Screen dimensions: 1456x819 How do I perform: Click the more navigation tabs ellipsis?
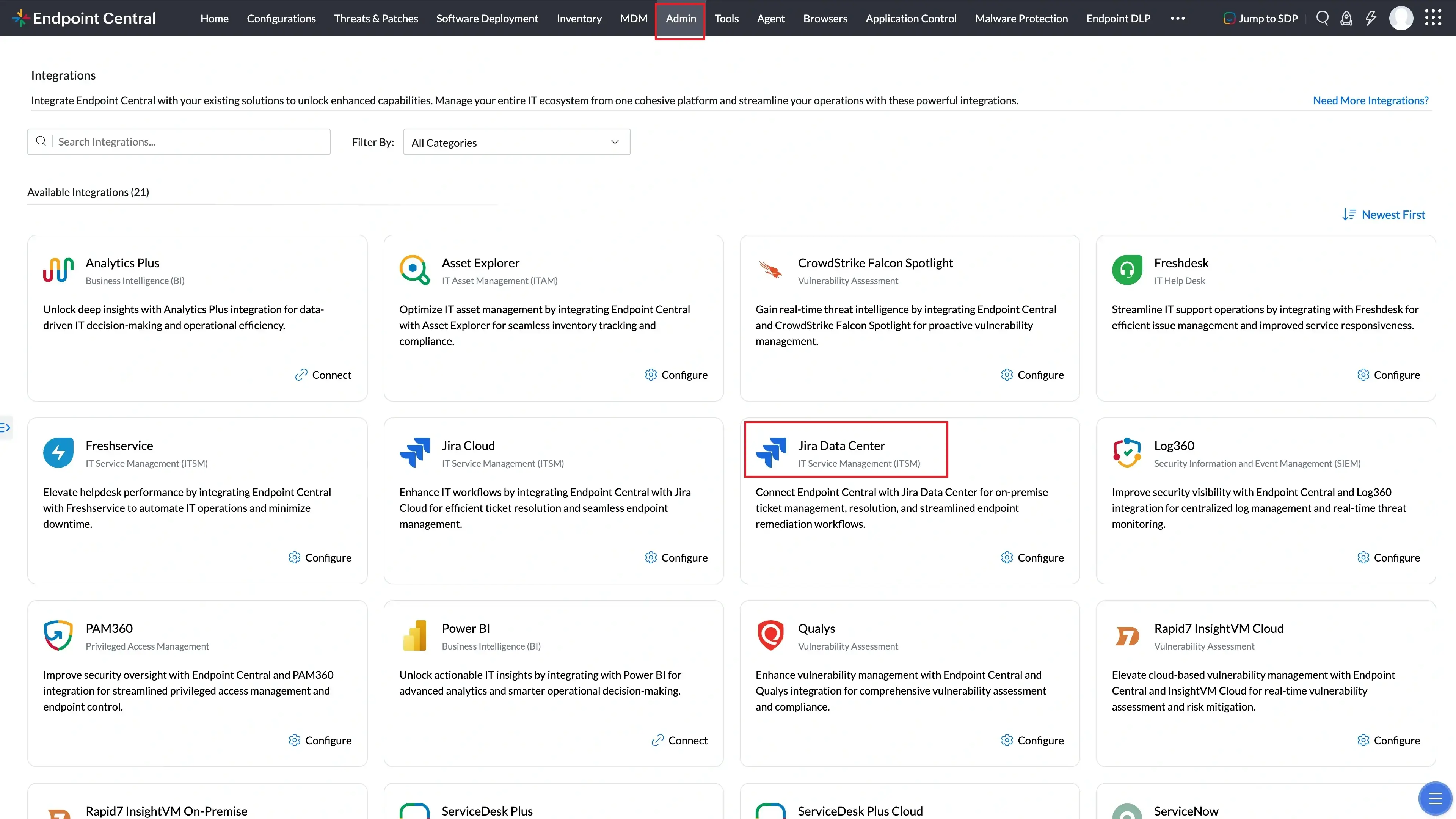(x=1178, y=18)
